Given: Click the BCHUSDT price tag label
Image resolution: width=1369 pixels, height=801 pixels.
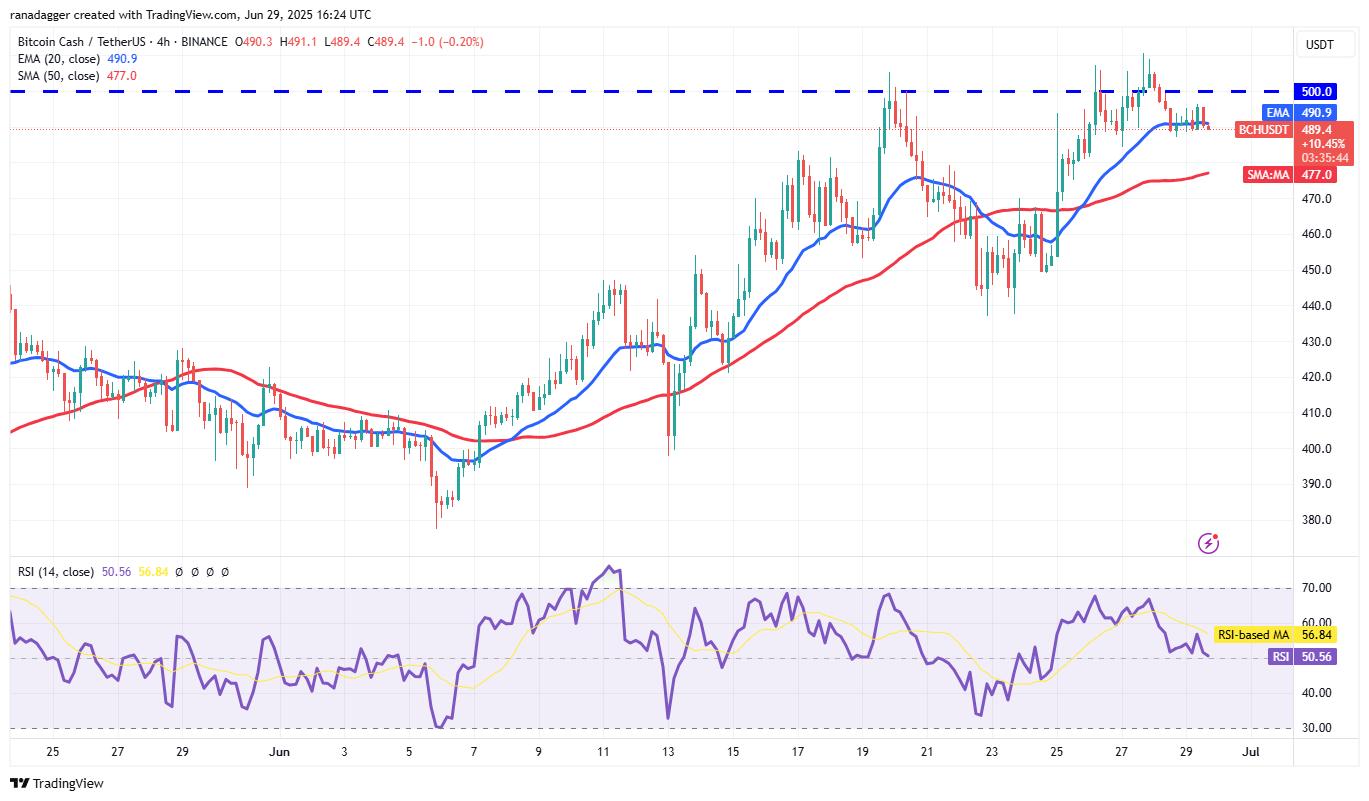Looking at the screenshot, I should tap(1263, 130).
